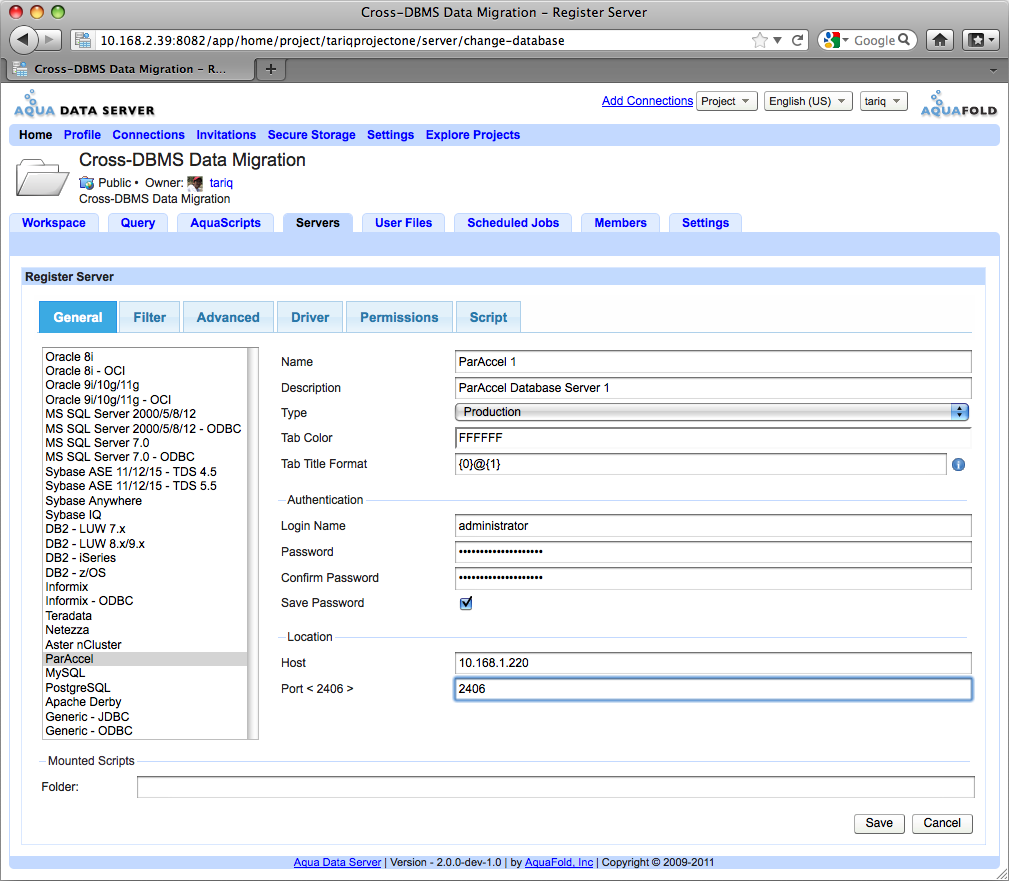The width and height of the screenshot is (1009, 881).
Task: Switch to the Advanced tab
Action: pos(228,317)
